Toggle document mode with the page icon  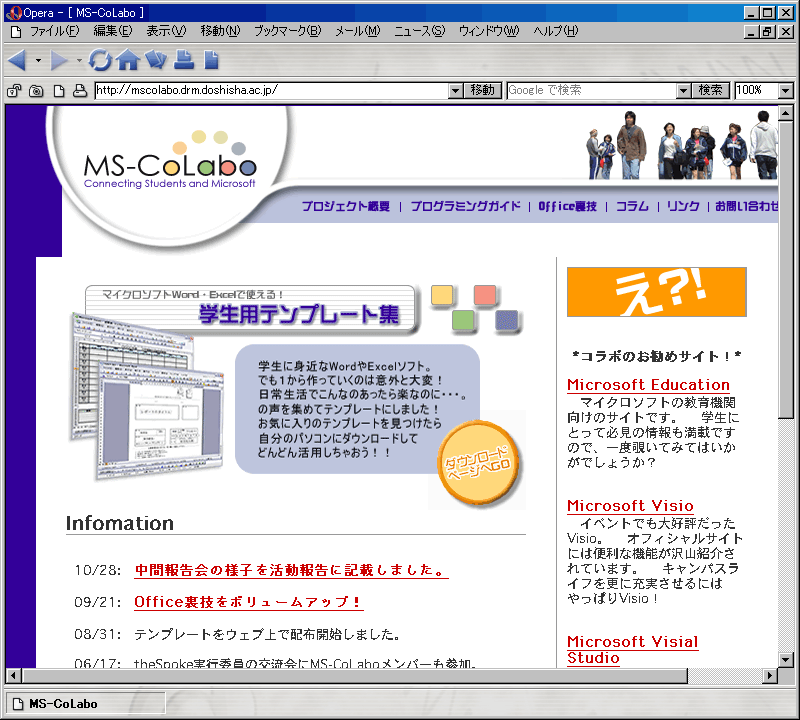pyautogui.click(x=59, y=91)
